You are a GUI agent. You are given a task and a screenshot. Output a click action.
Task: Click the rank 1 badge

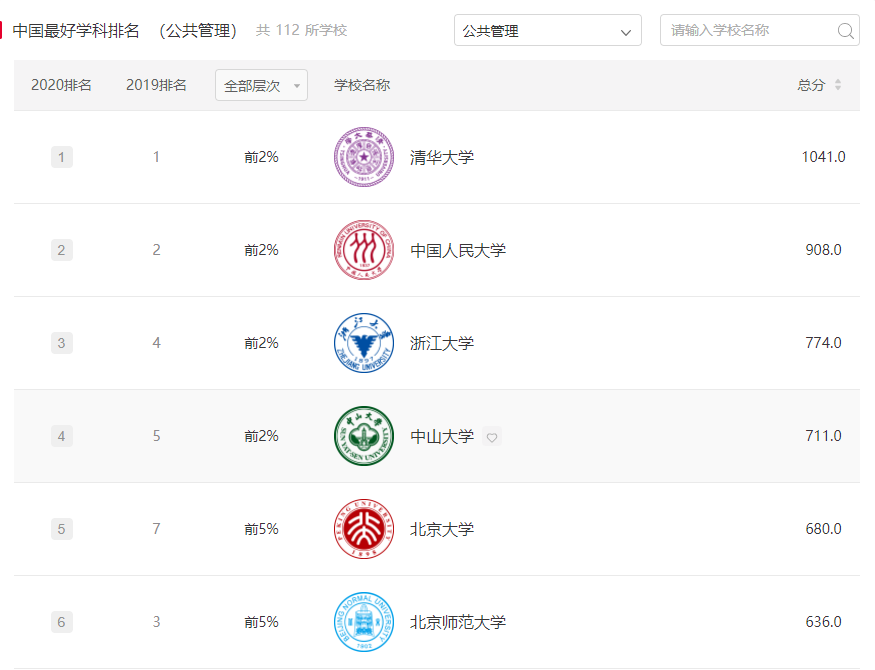click(61, 157)
